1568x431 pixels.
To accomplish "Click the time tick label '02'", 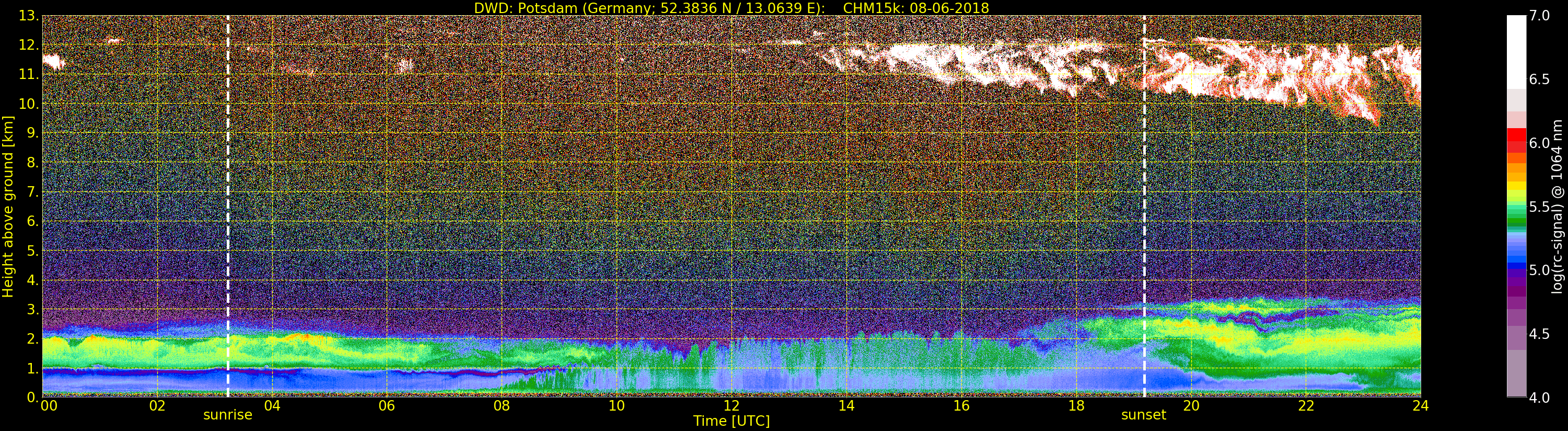I will coord(157,406).
